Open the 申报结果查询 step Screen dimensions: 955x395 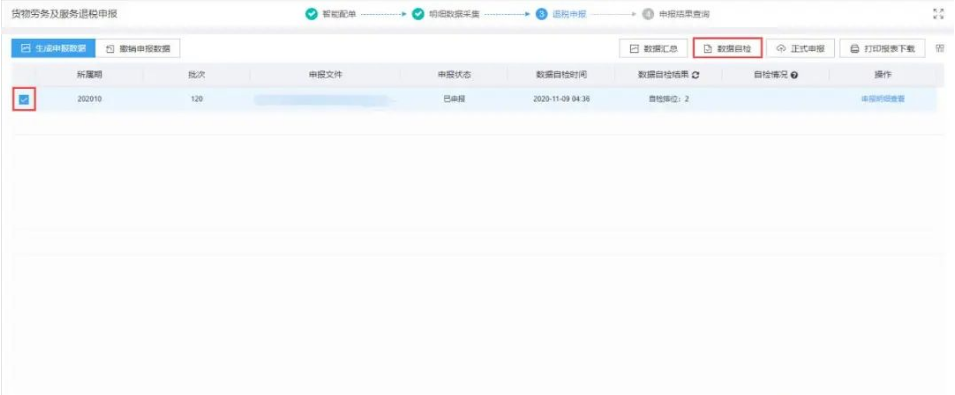click(676, 14)
